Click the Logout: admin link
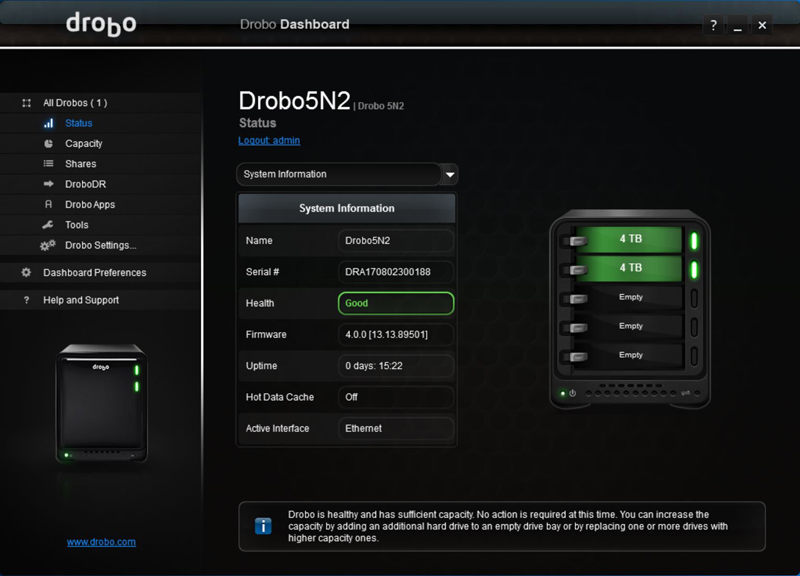 click(269, 140)
